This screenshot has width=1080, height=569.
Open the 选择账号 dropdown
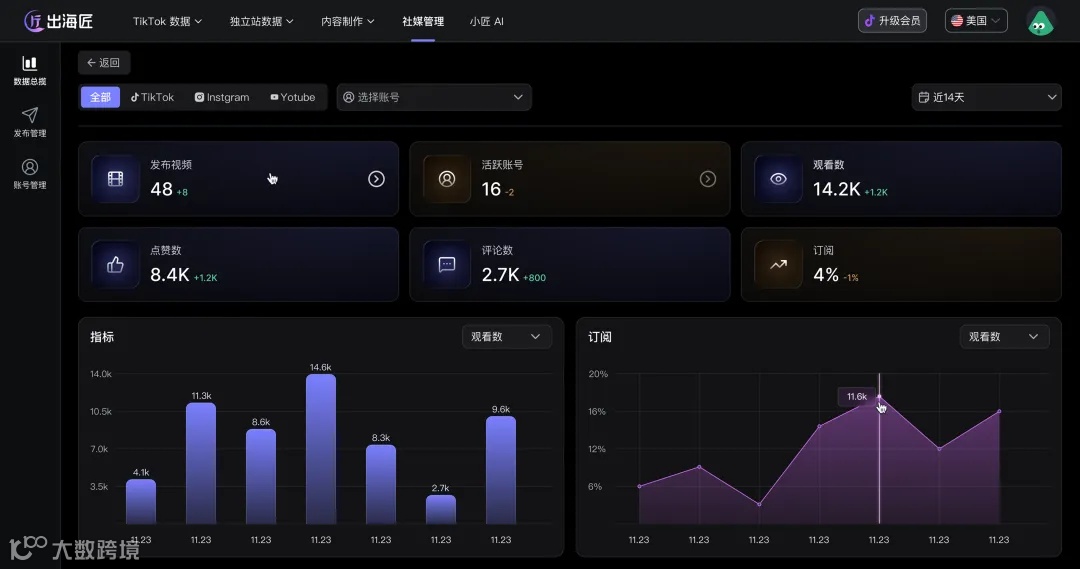tap(434, 97)
